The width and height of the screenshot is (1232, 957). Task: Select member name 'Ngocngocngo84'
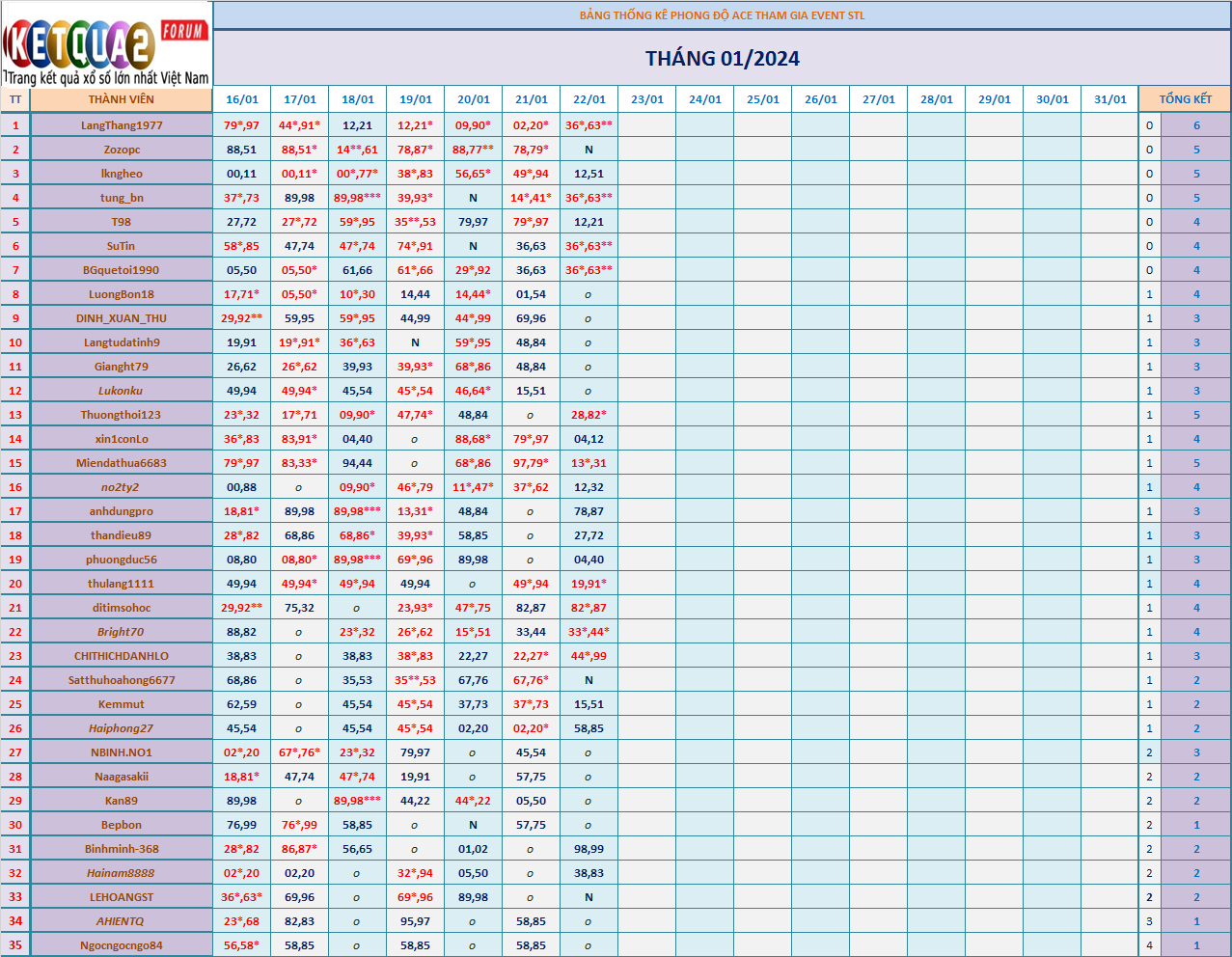(122, 945)
